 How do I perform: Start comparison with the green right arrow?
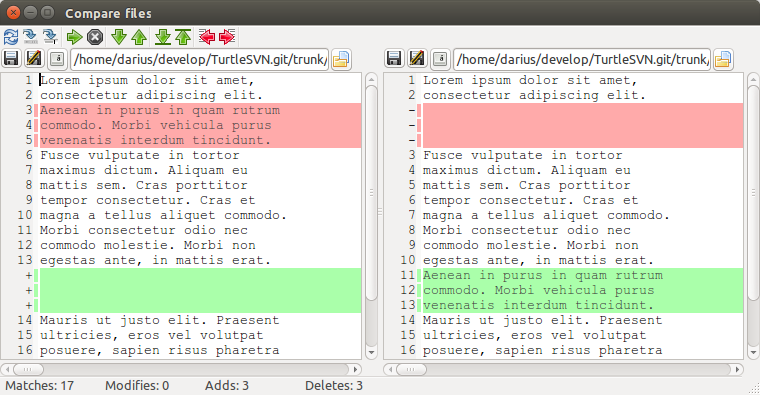point(74,37)
